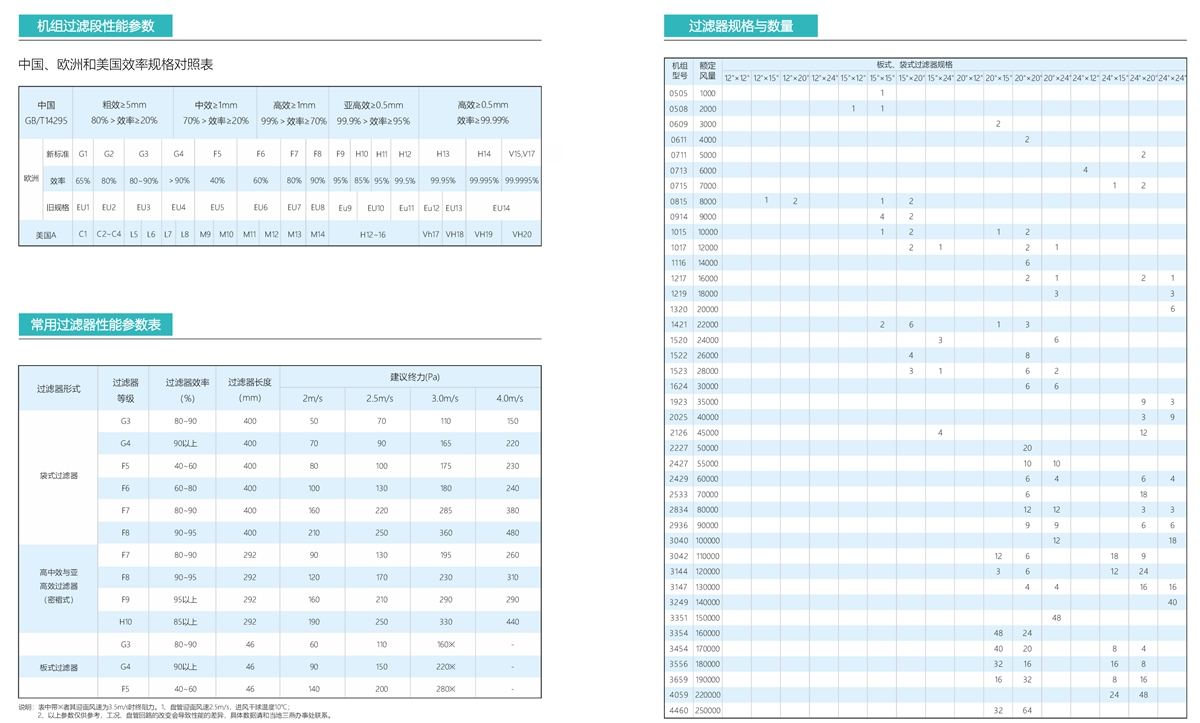Click the 旧规格 row label
The image size is (1200, 723).
(57, 207)
